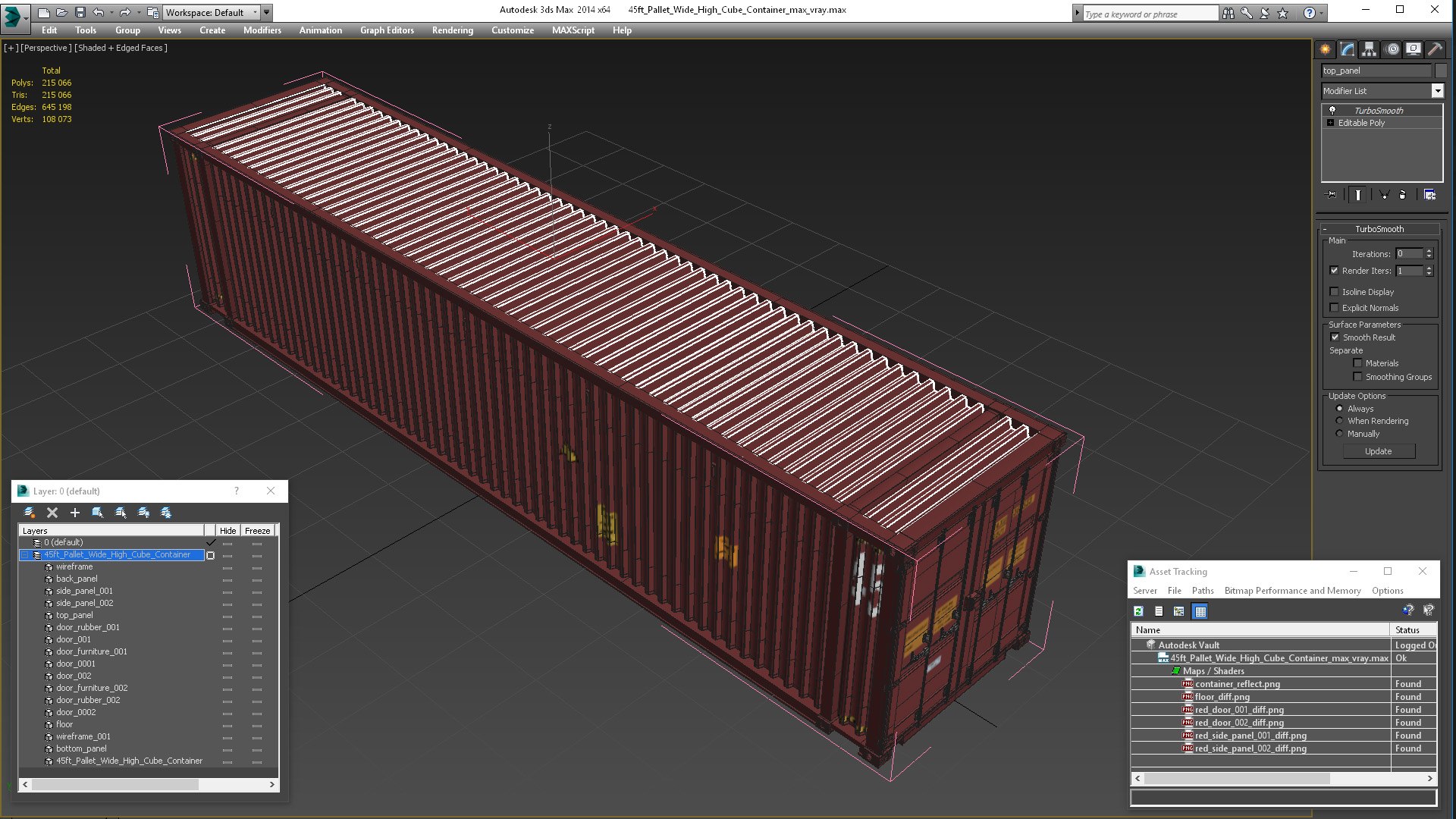
Task: Switch Asset Tracking to table view icon
Action: [1200, 611]
